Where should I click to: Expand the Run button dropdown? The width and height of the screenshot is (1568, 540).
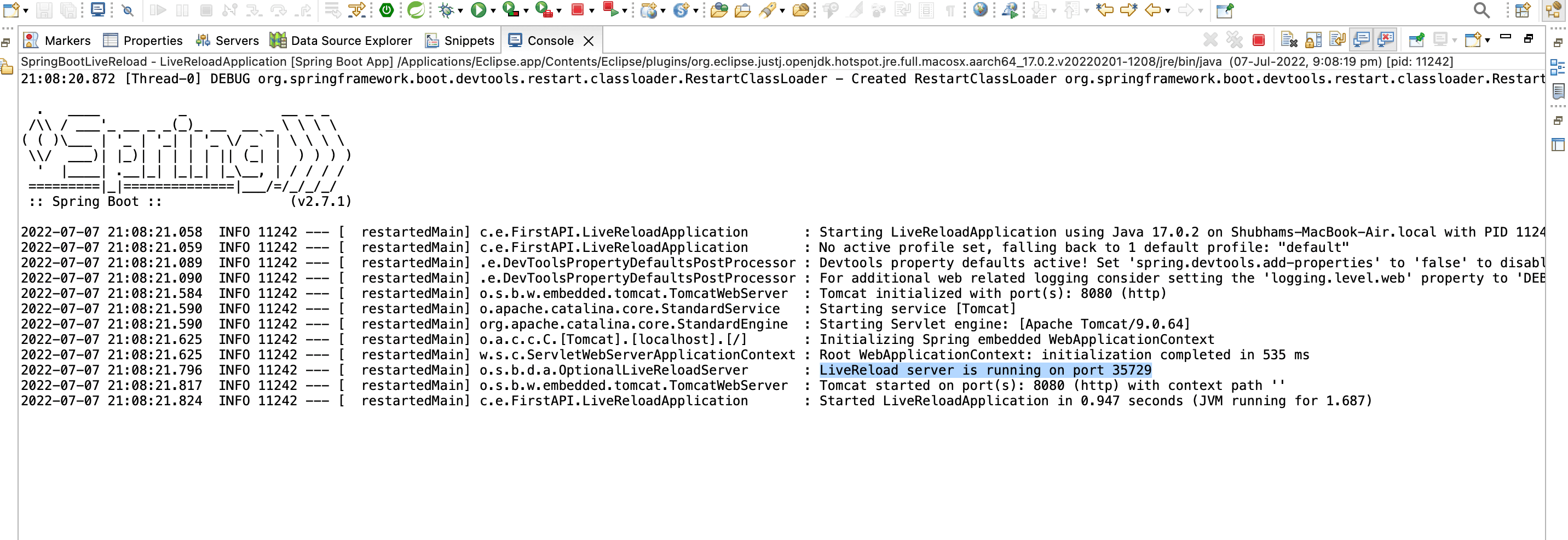coord(494,11)
